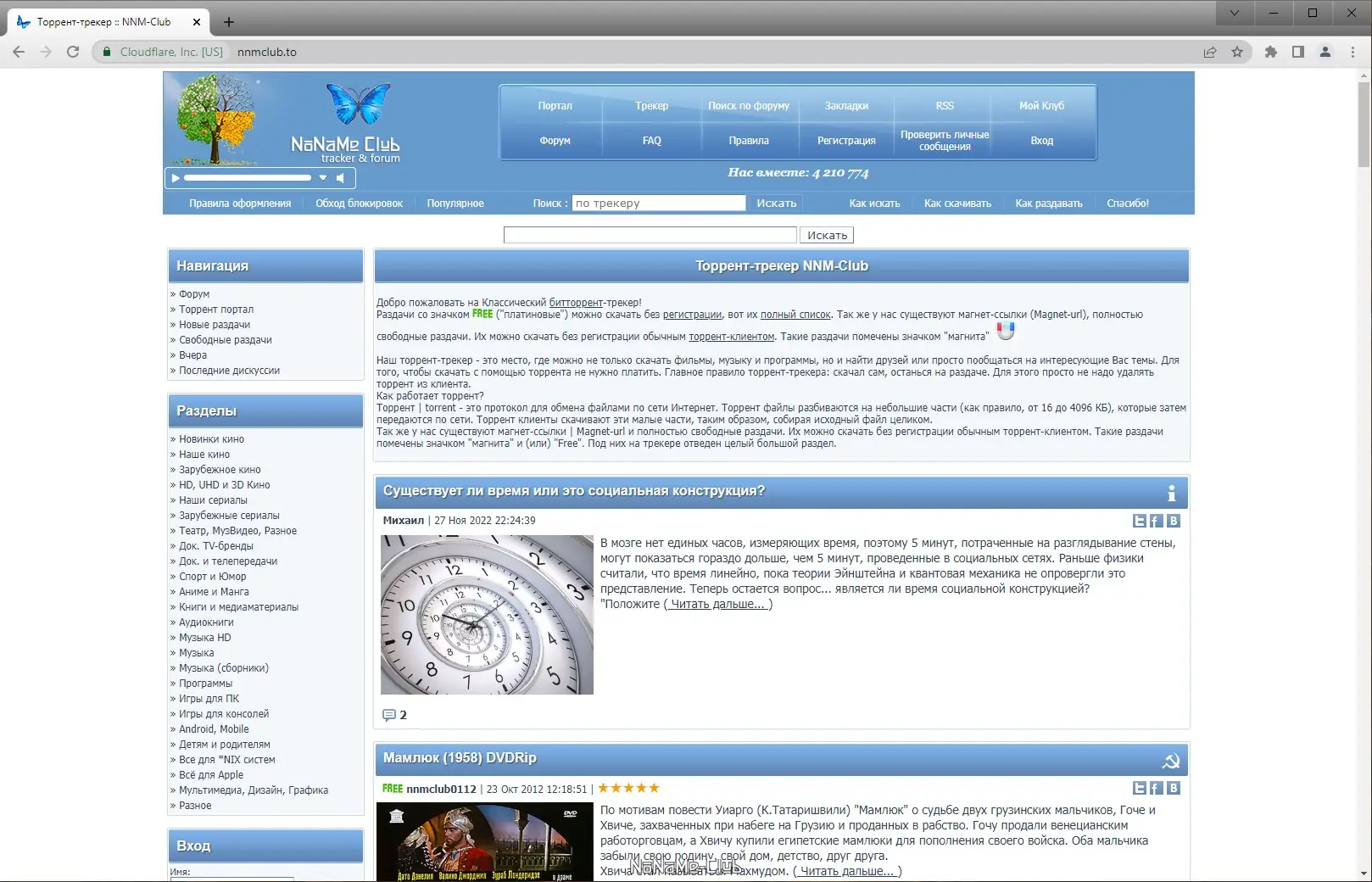Click the magnet icon in the welcome text
The image size is (1372, 882).
click(x=1006, y=331)
